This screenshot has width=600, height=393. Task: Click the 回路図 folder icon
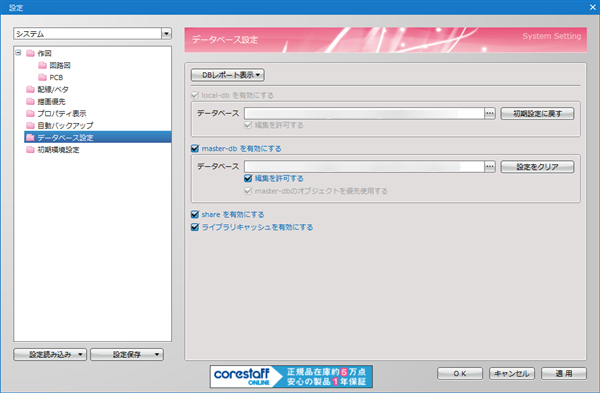42,65
